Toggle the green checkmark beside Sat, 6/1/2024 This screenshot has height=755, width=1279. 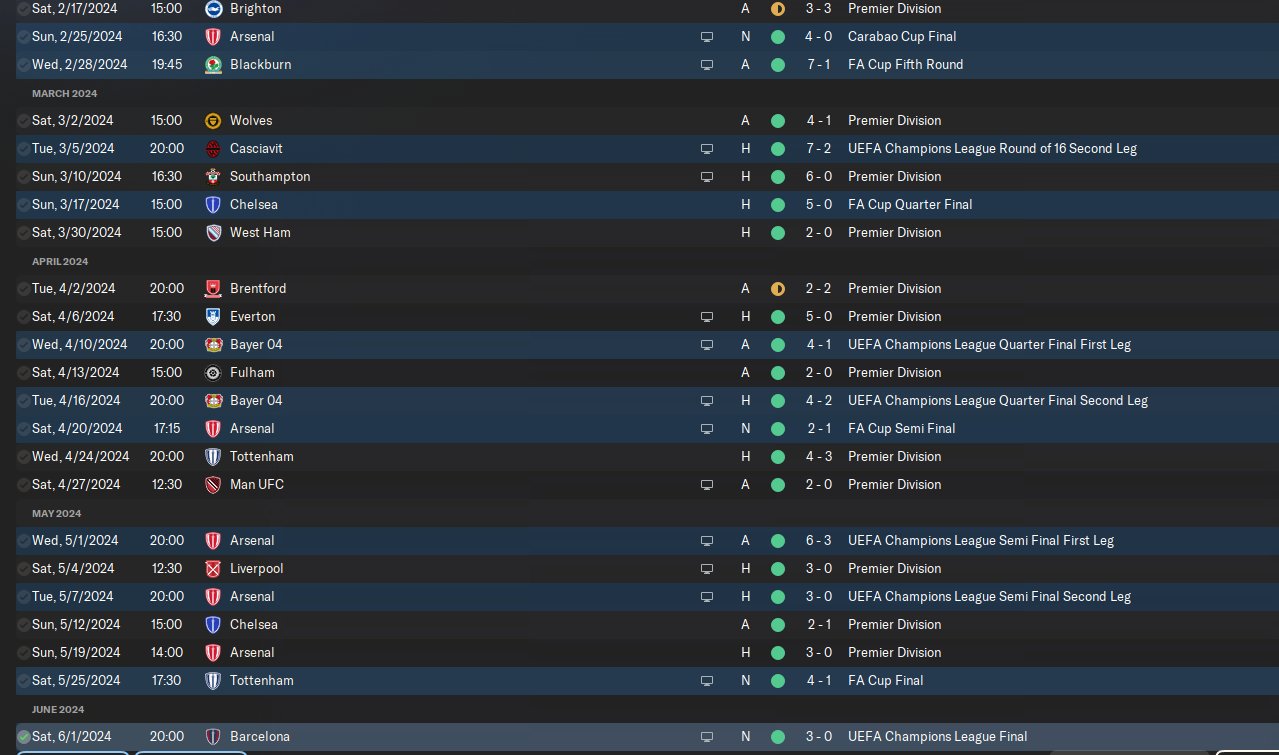coord(24,736)
